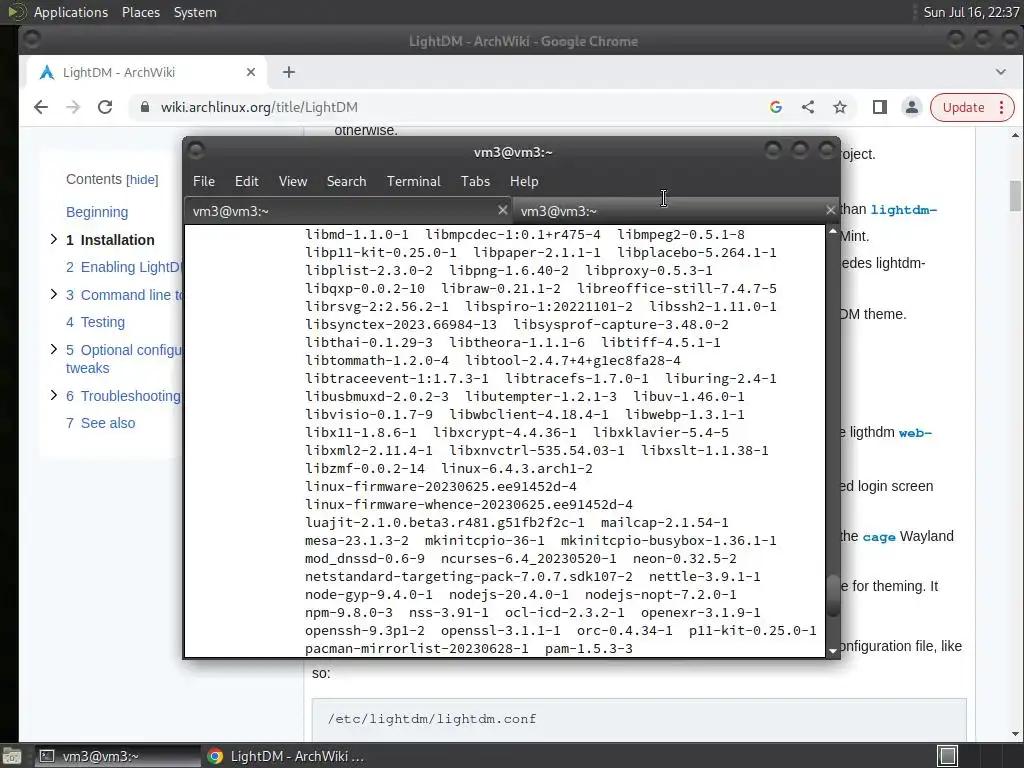The image size is (1024, 768).
Task: Expand the Optional configuration section
Action: pos(54,349)
